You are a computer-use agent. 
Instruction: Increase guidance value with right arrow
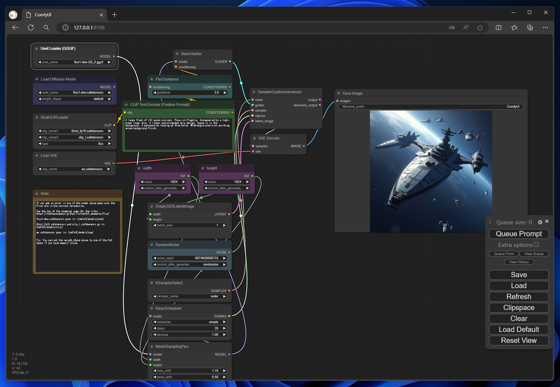point(225,92)
